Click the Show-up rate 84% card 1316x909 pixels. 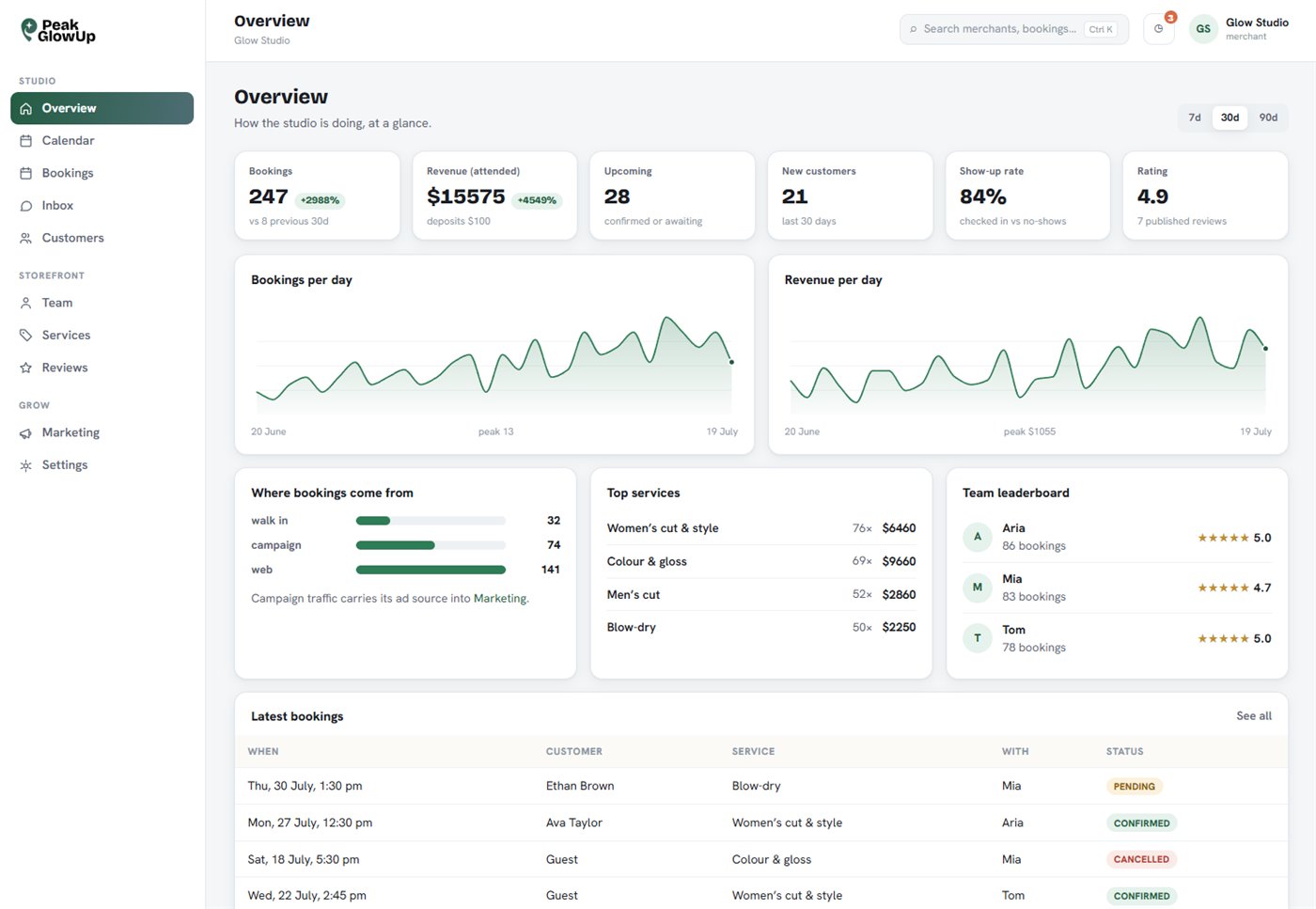pyautogui.click(x=1027, y=196)
